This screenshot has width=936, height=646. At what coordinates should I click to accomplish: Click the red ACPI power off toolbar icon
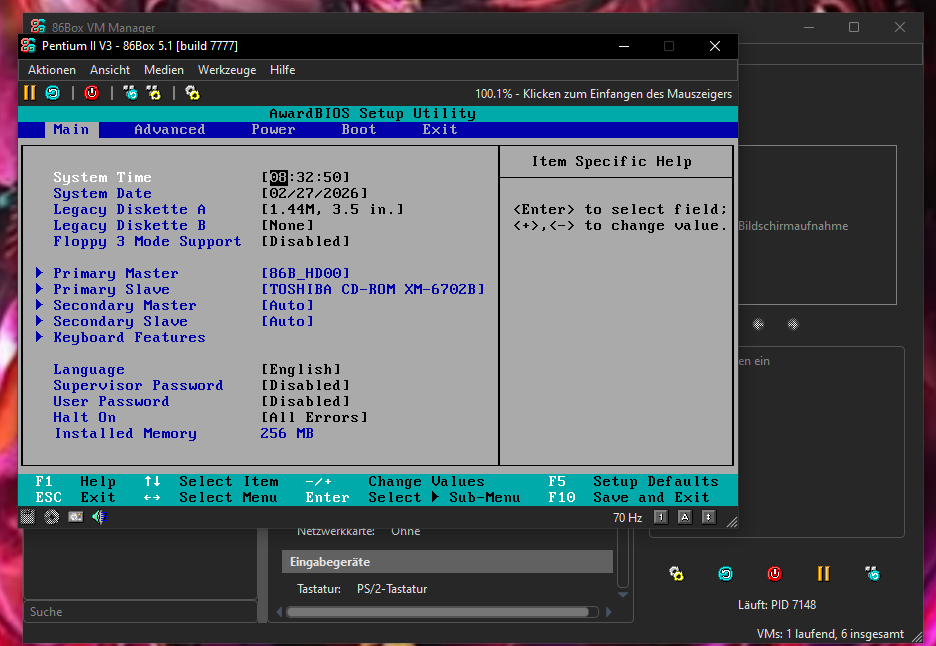tap(91, 93)
